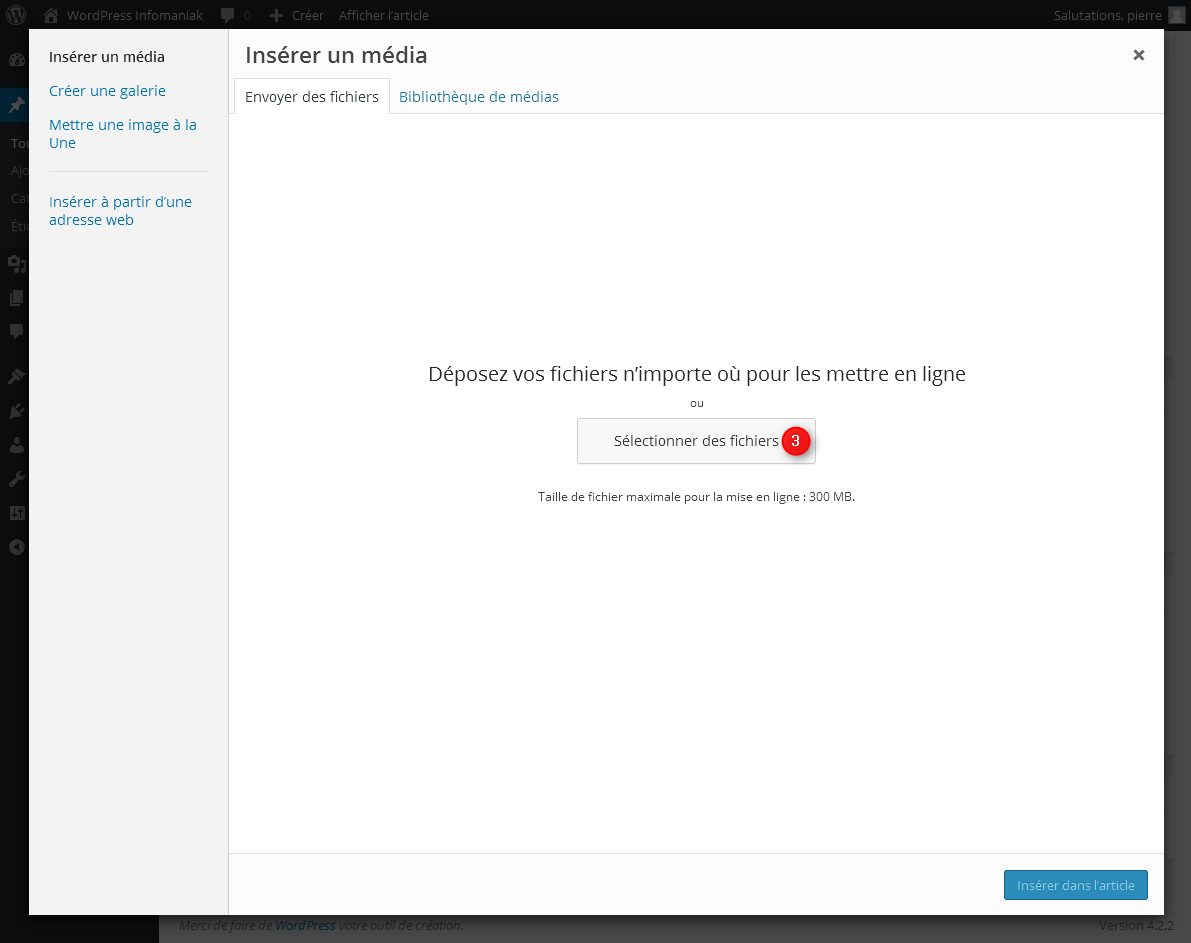Image resolution: width=1191 pixels, height=943 pixels.
Task: Open the Media icon in the left sidebar
Action: click(16, 263)
